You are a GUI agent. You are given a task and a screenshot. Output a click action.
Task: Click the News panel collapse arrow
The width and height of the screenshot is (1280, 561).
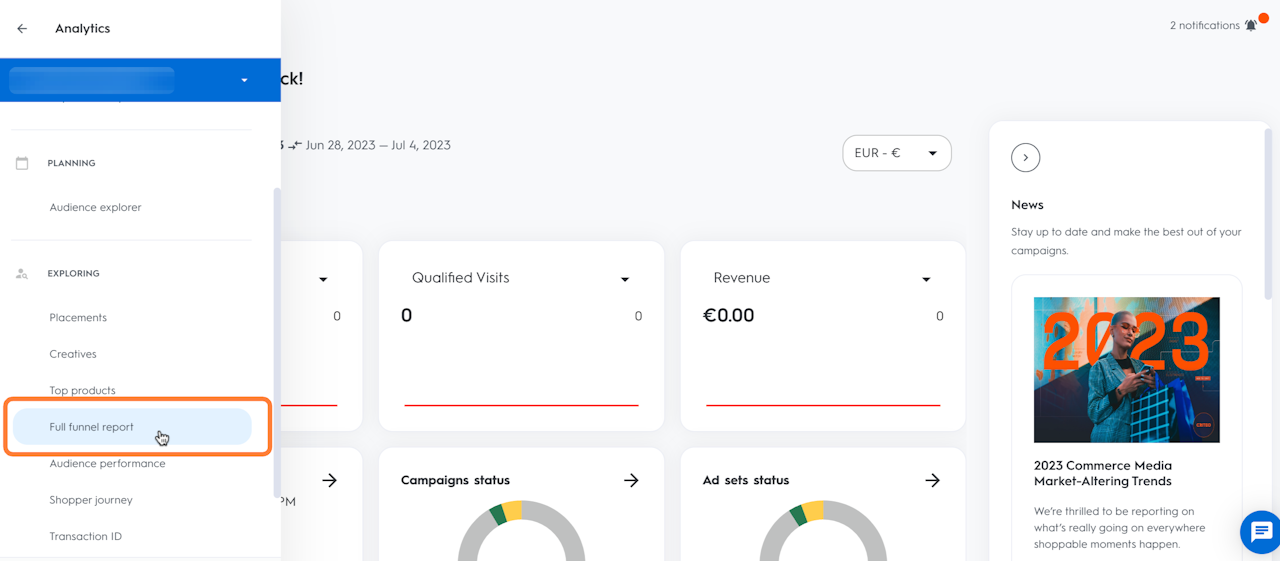1025,157
